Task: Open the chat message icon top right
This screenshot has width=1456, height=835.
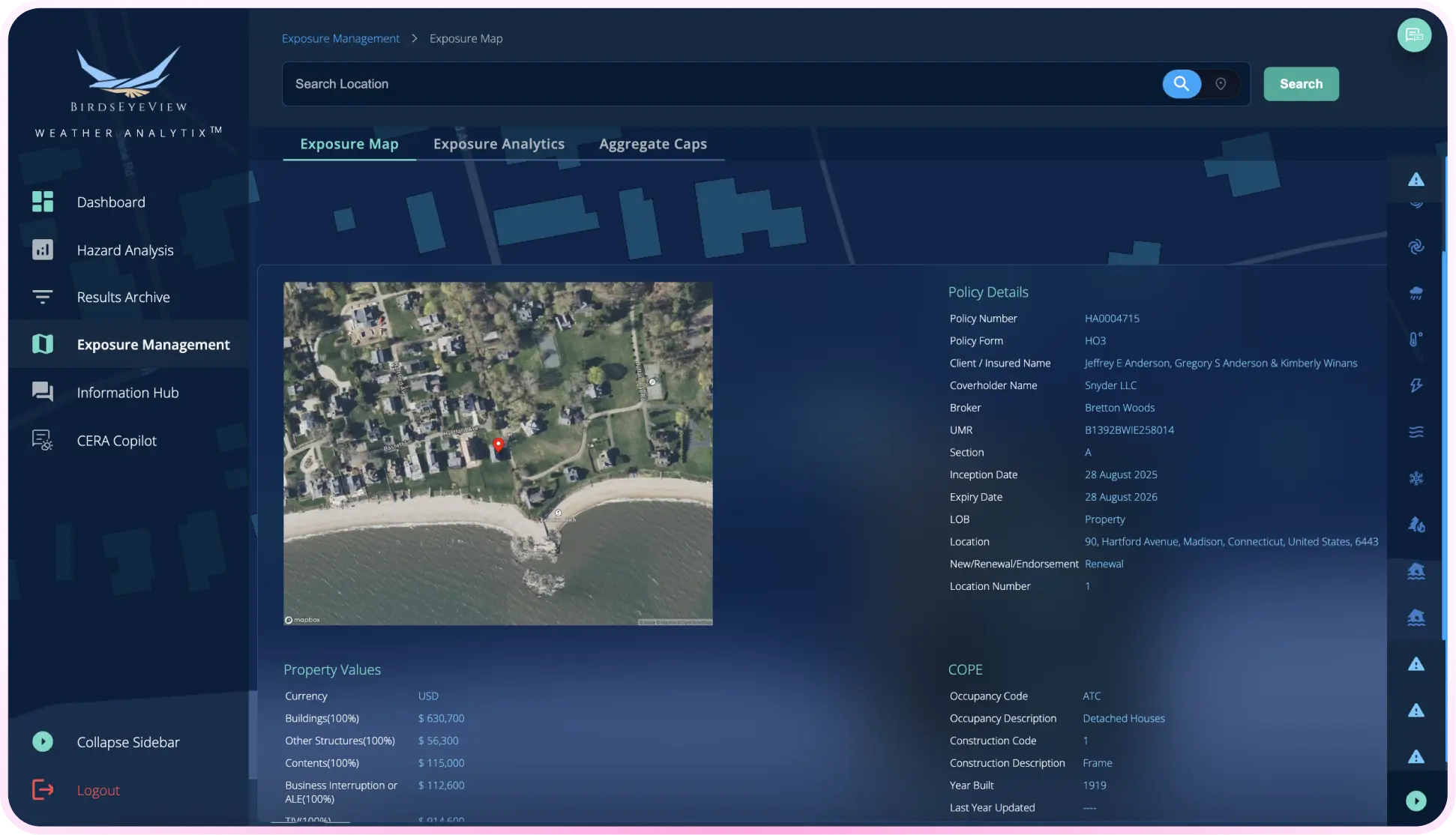Action: 1414,35
